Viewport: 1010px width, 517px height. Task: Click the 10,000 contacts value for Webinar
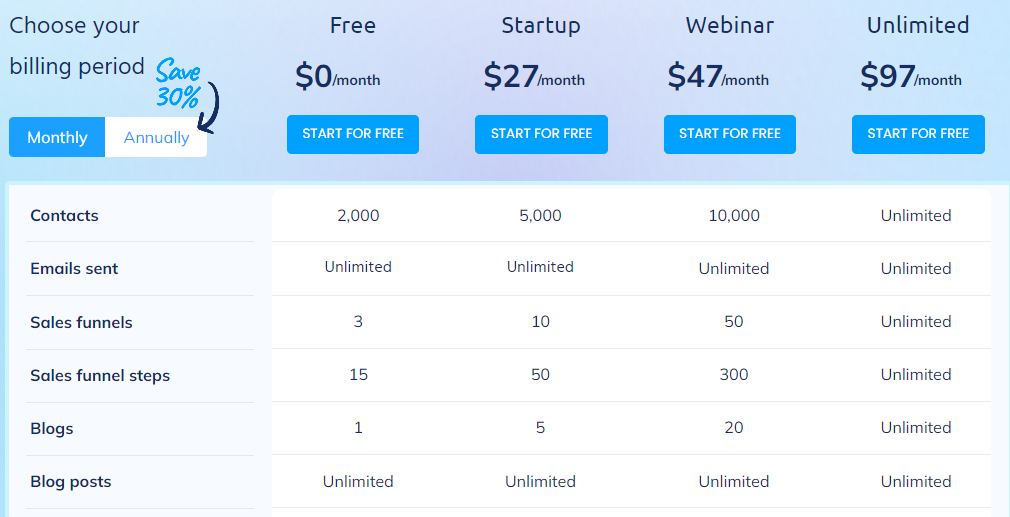coord(734,216)
